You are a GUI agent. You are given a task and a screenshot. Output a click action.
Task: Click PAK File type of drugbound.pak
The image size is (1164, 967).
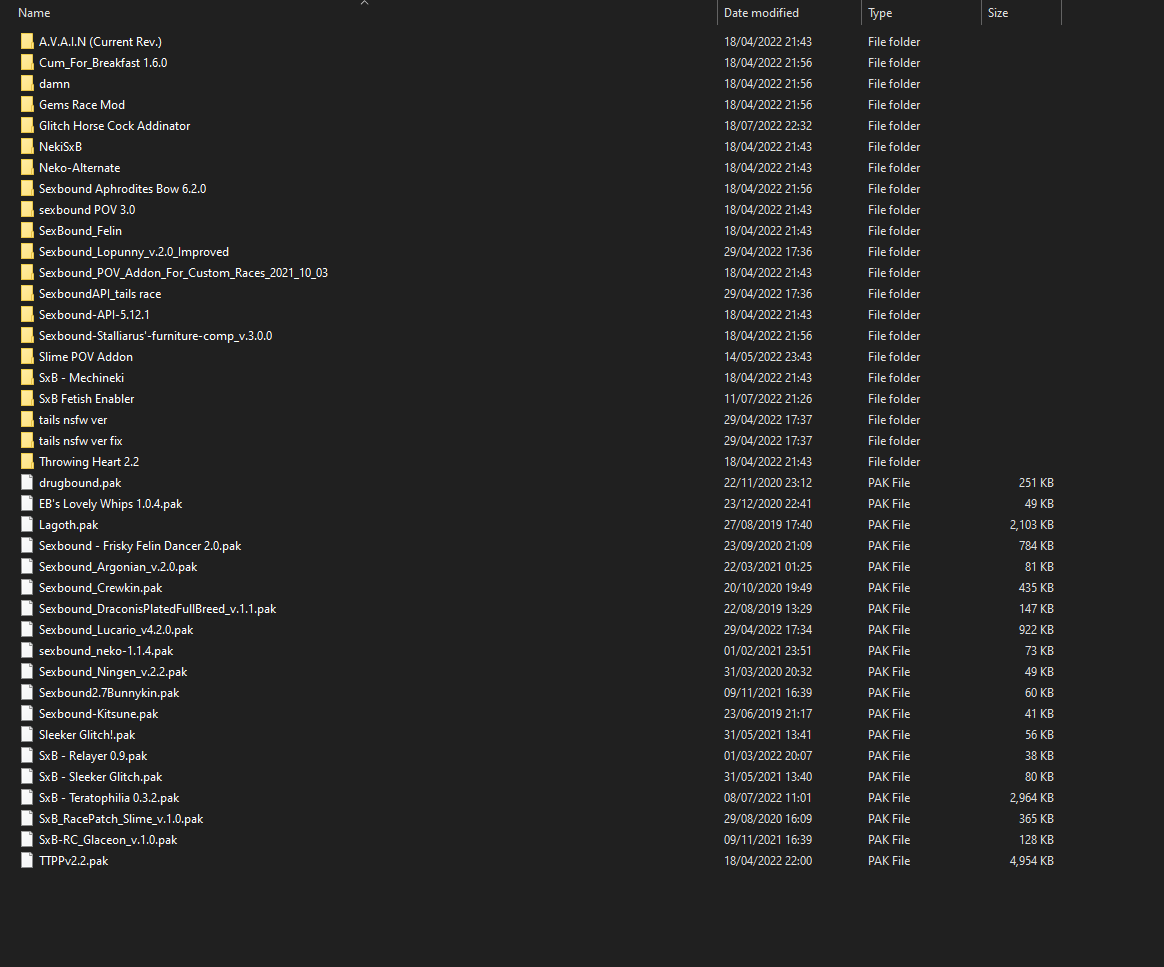coord(889,483)
